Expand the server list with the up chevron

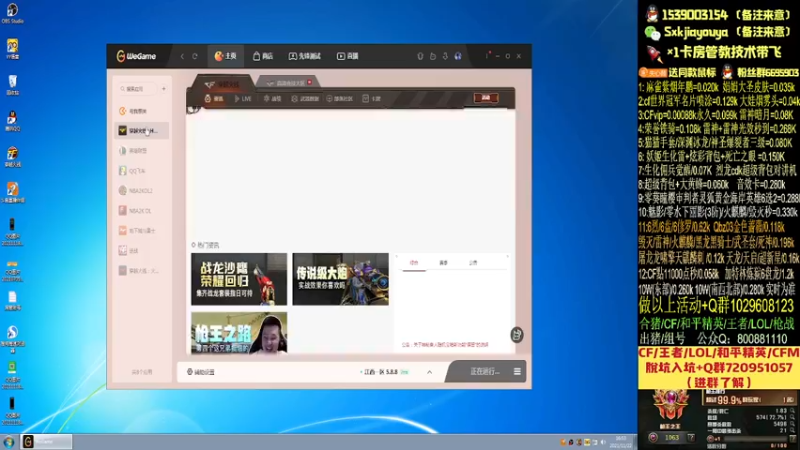pos(430,372)
